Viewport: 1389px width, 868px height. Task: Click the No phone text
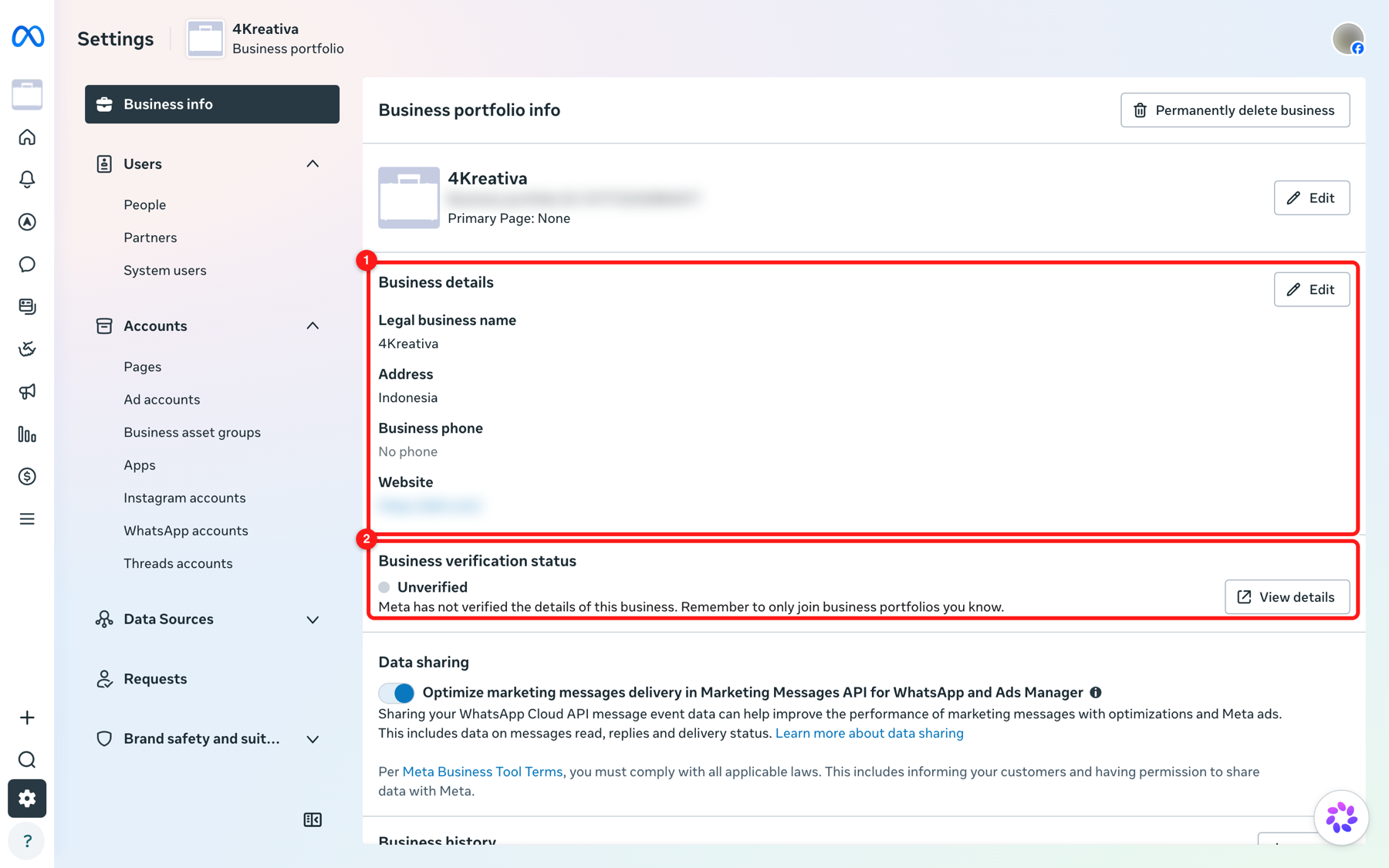[407, 451]
